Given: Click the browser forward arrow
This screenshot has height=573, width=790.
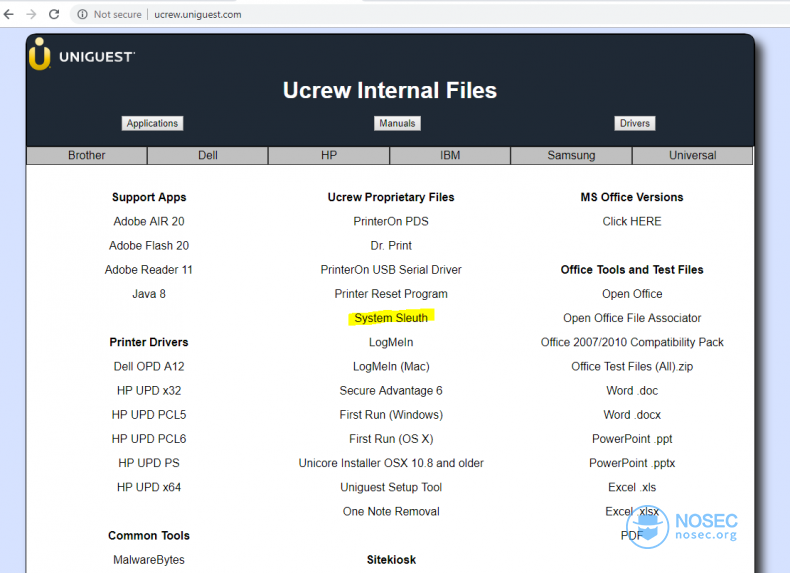Looking at the screenshot, I should click(x=31, y=14).
